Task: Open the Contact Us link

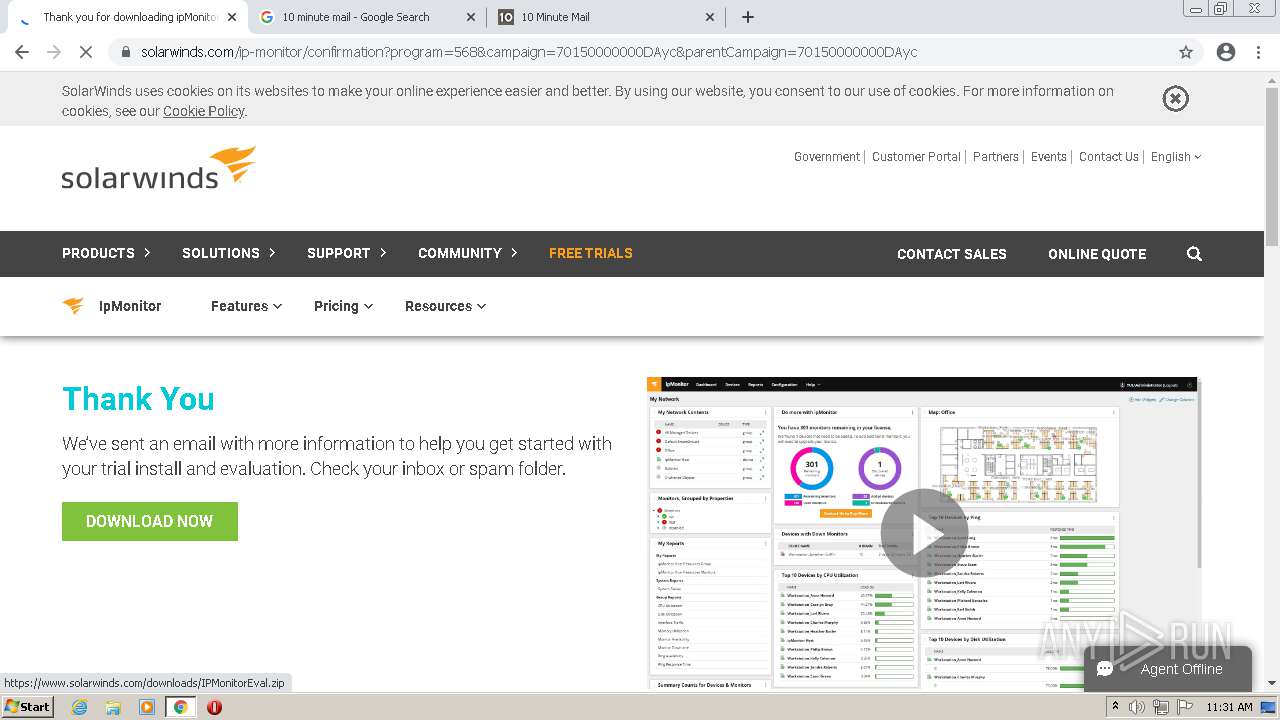Action: (x=1109, y=157)
